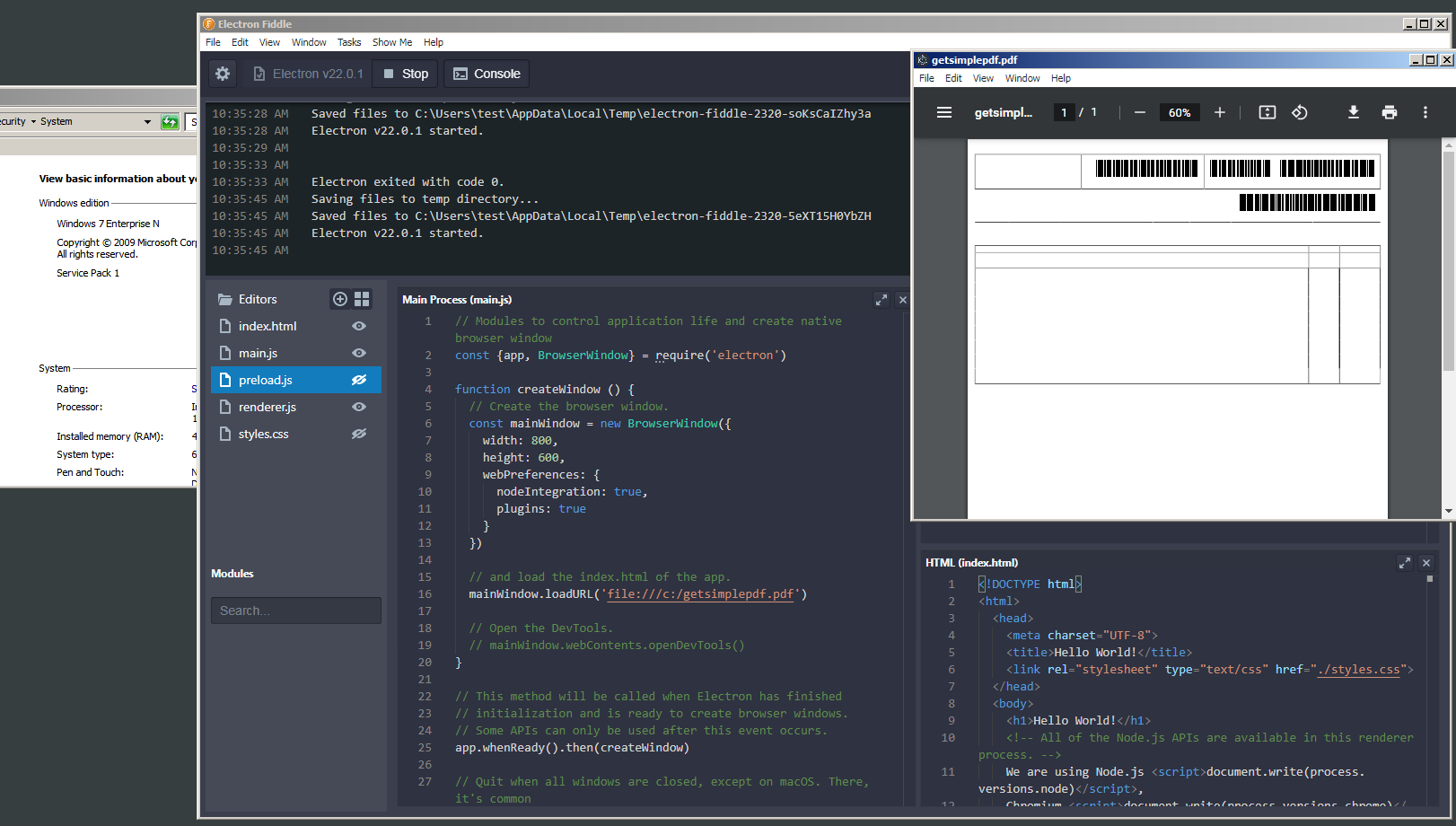
Task: Hide the renderer.js editor
Action: [x=358, y=406]
